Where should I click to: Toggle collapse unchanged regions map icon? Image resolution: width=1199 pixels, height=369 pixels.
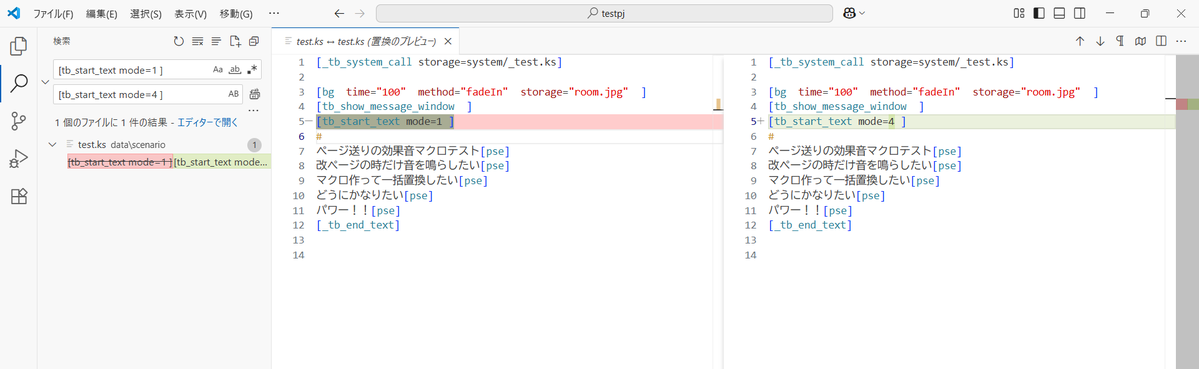[x=1141, y=41]
